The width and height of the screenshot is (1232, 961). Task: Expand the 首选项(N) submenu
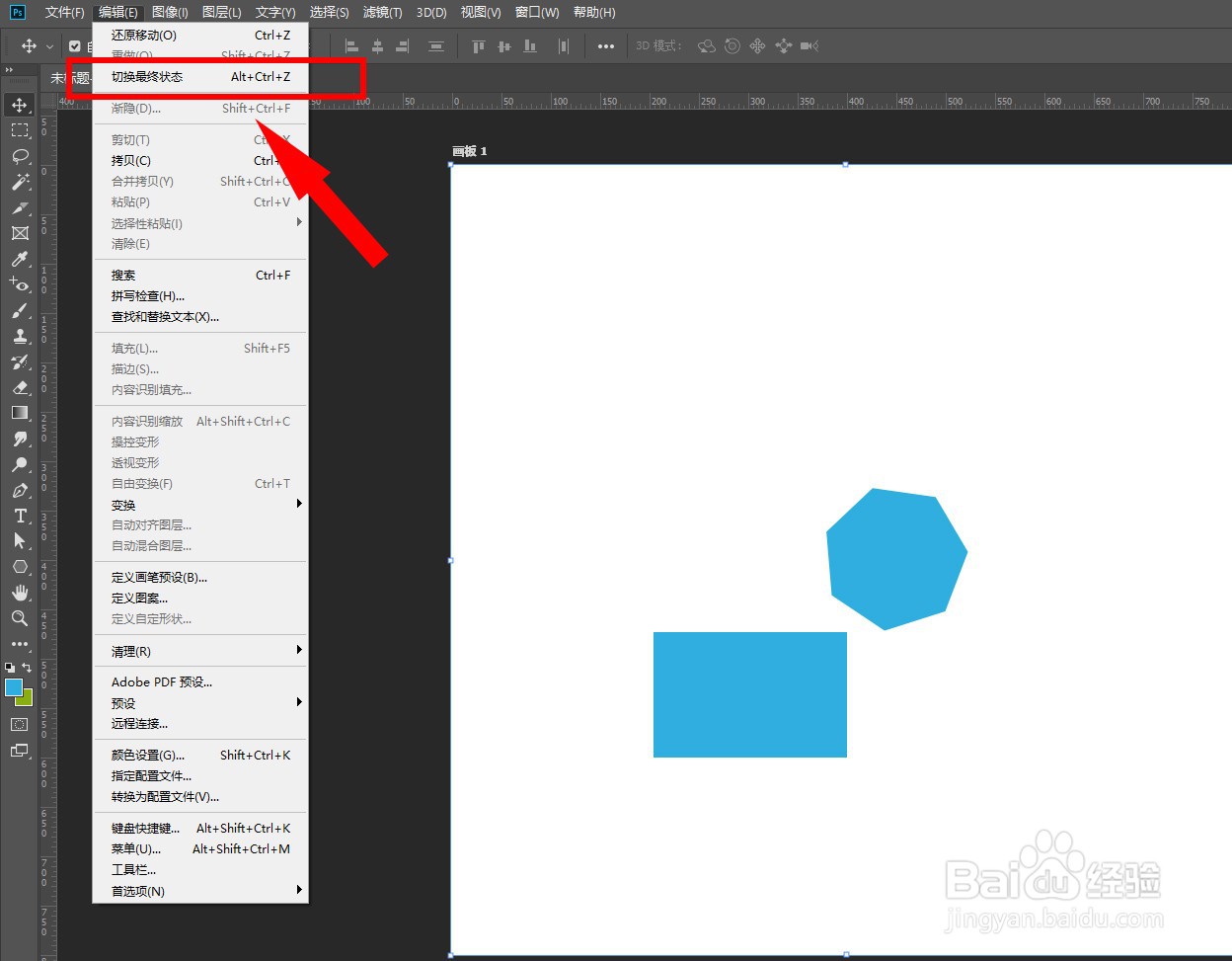coord(200,891)
